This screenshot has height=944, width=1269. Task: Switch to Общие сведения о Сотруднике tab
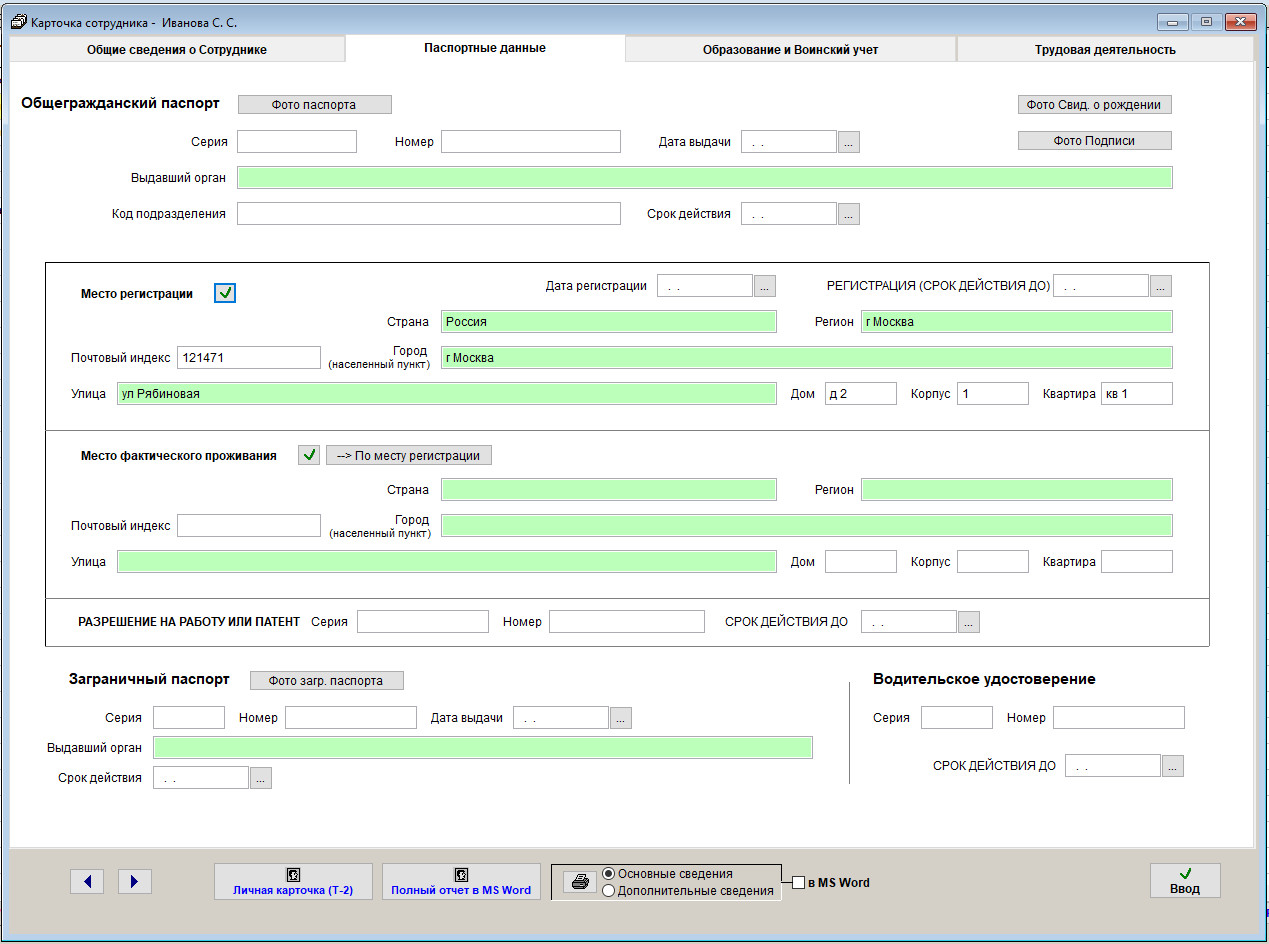(177, 49)
